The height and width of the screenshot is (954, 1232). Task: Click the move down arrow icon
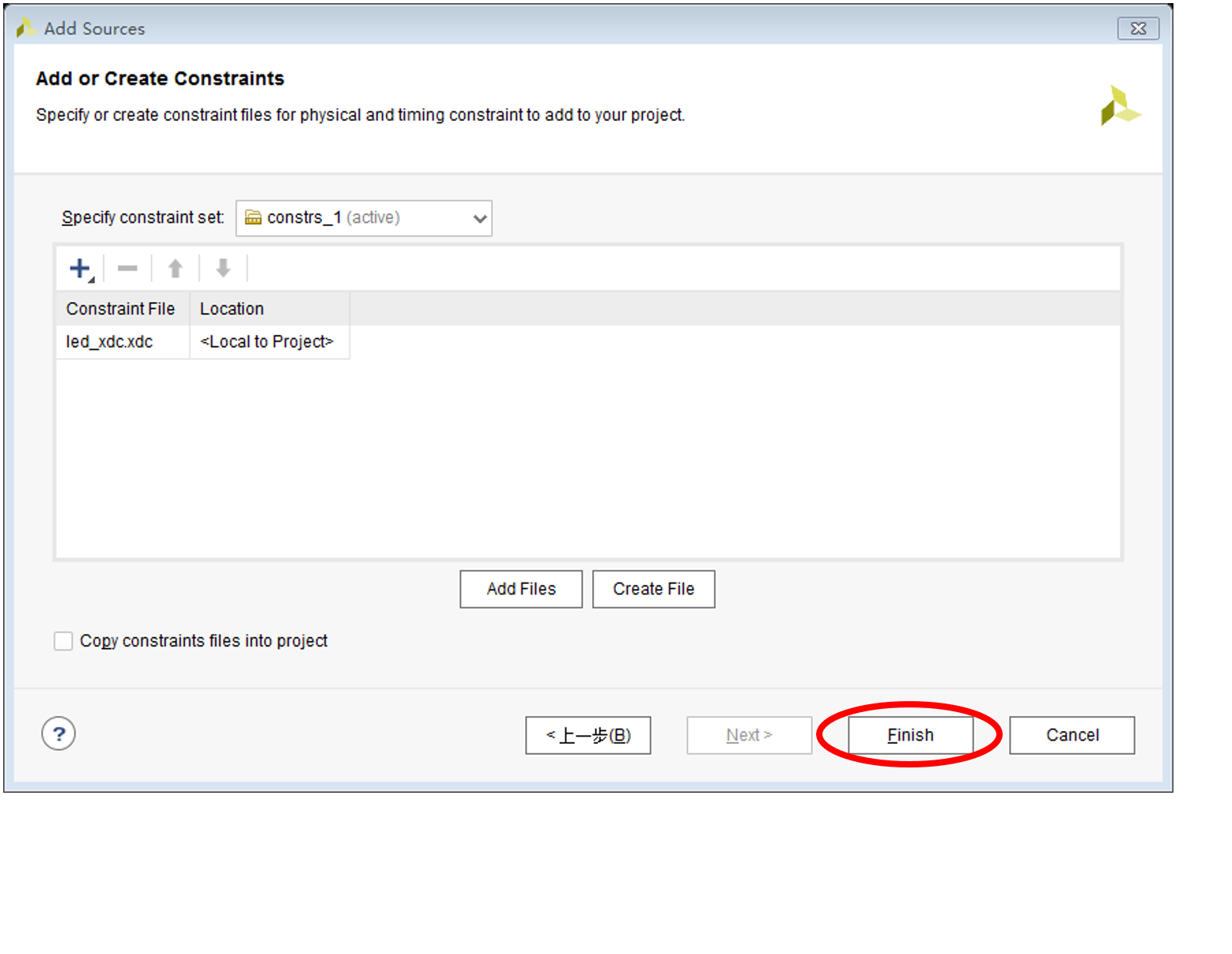(x=223, y=269)
